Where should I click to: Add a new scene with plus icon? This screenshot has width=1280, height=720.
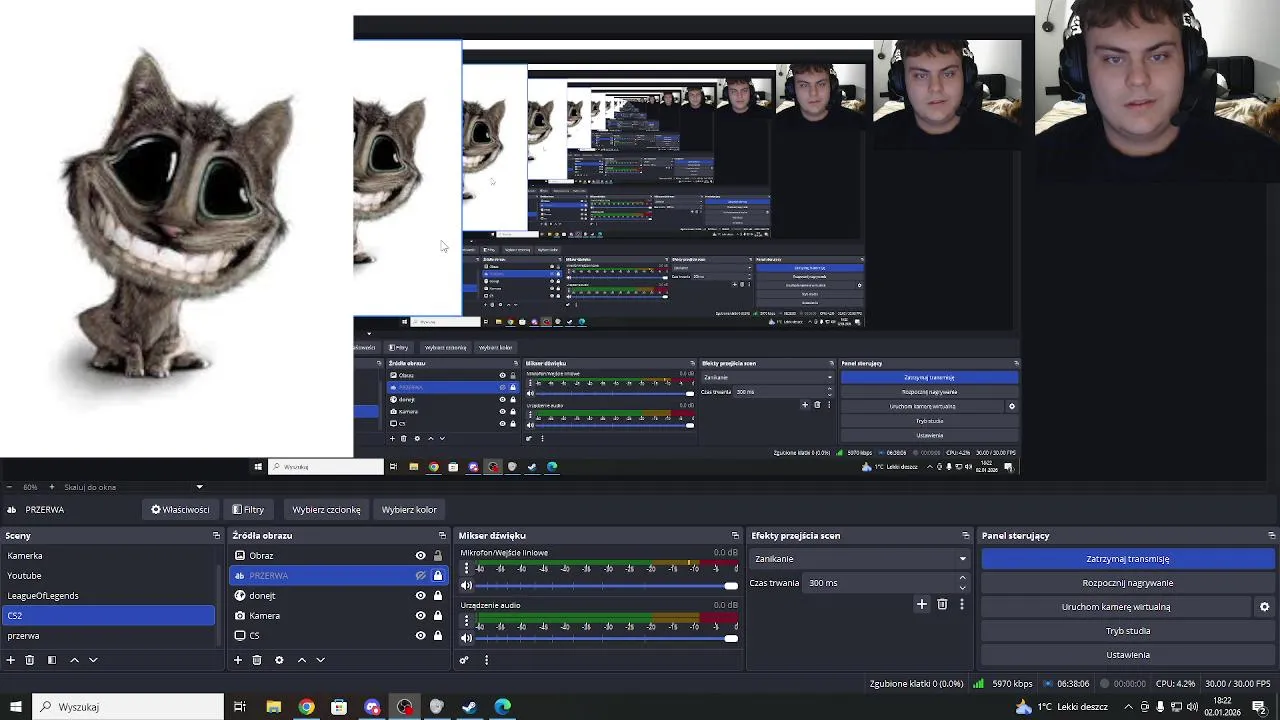(11, 660)
